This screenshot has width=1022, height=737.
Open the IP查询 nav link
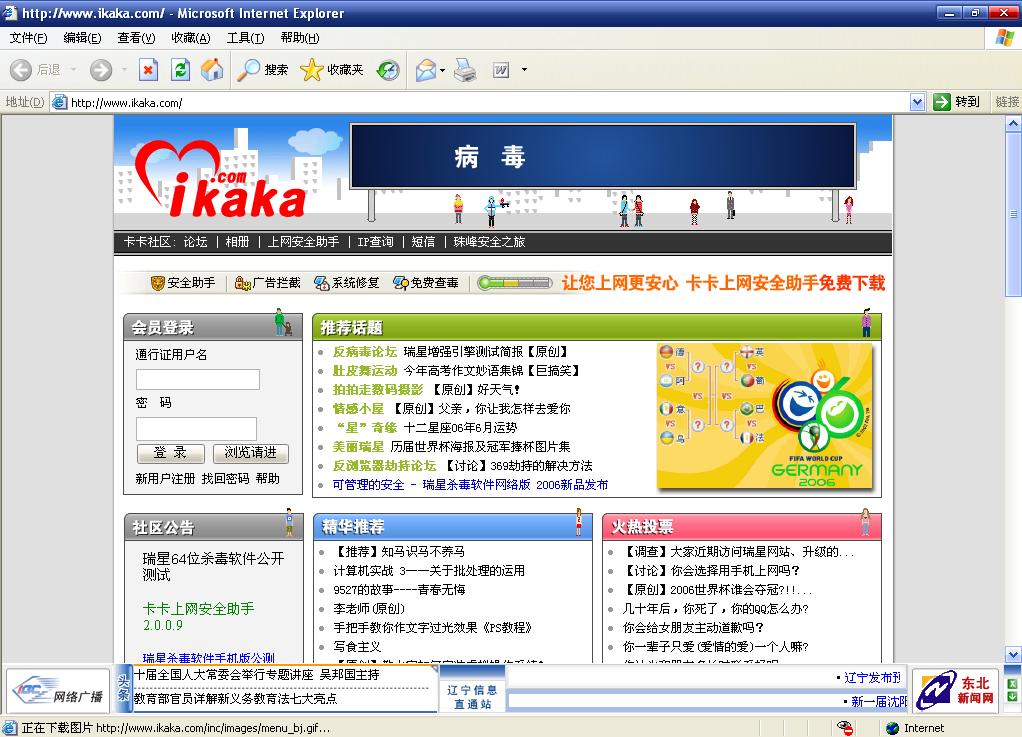375,242
